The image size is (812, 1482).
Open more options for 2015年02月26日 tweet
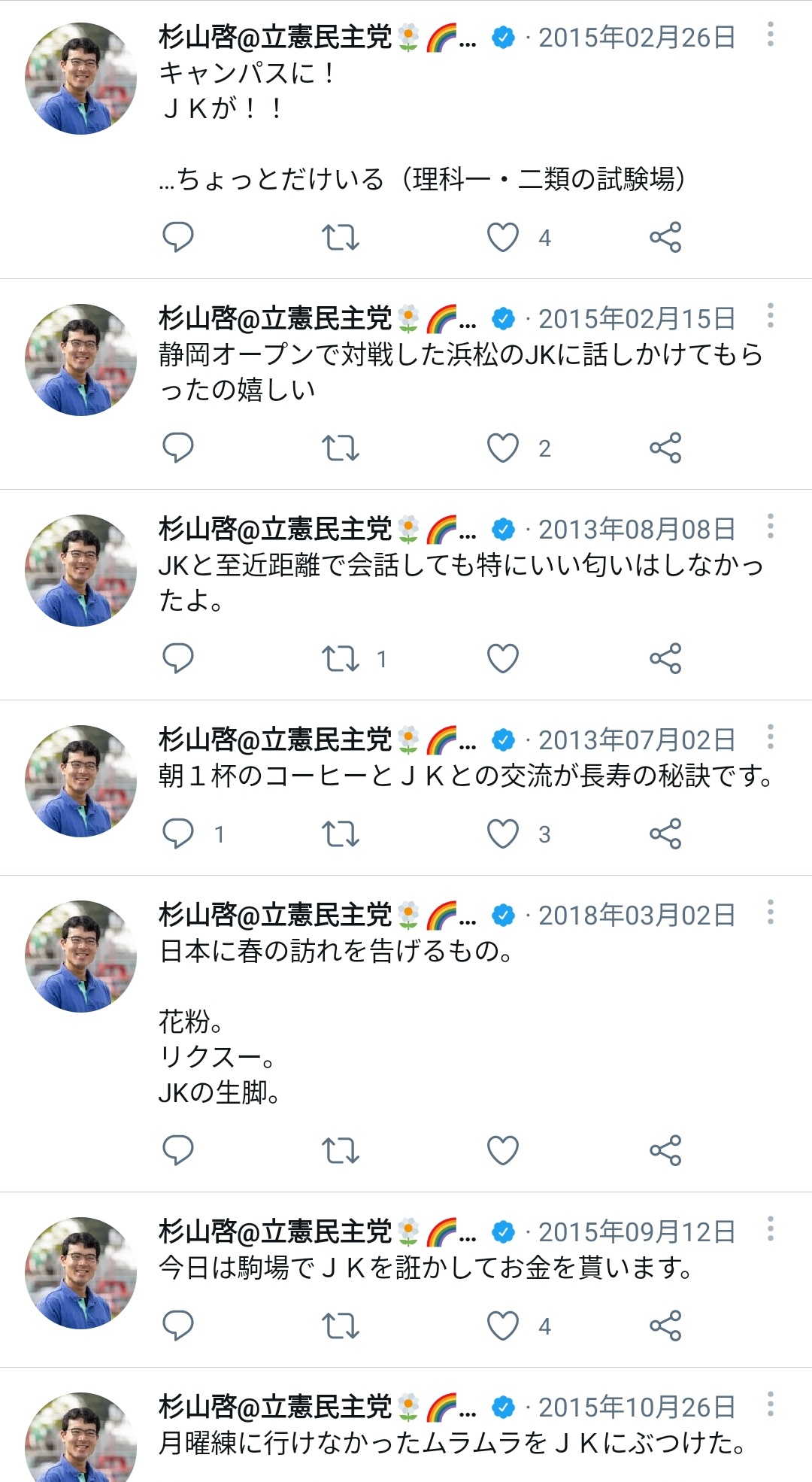pyautogui.click(x=771, y=34)
